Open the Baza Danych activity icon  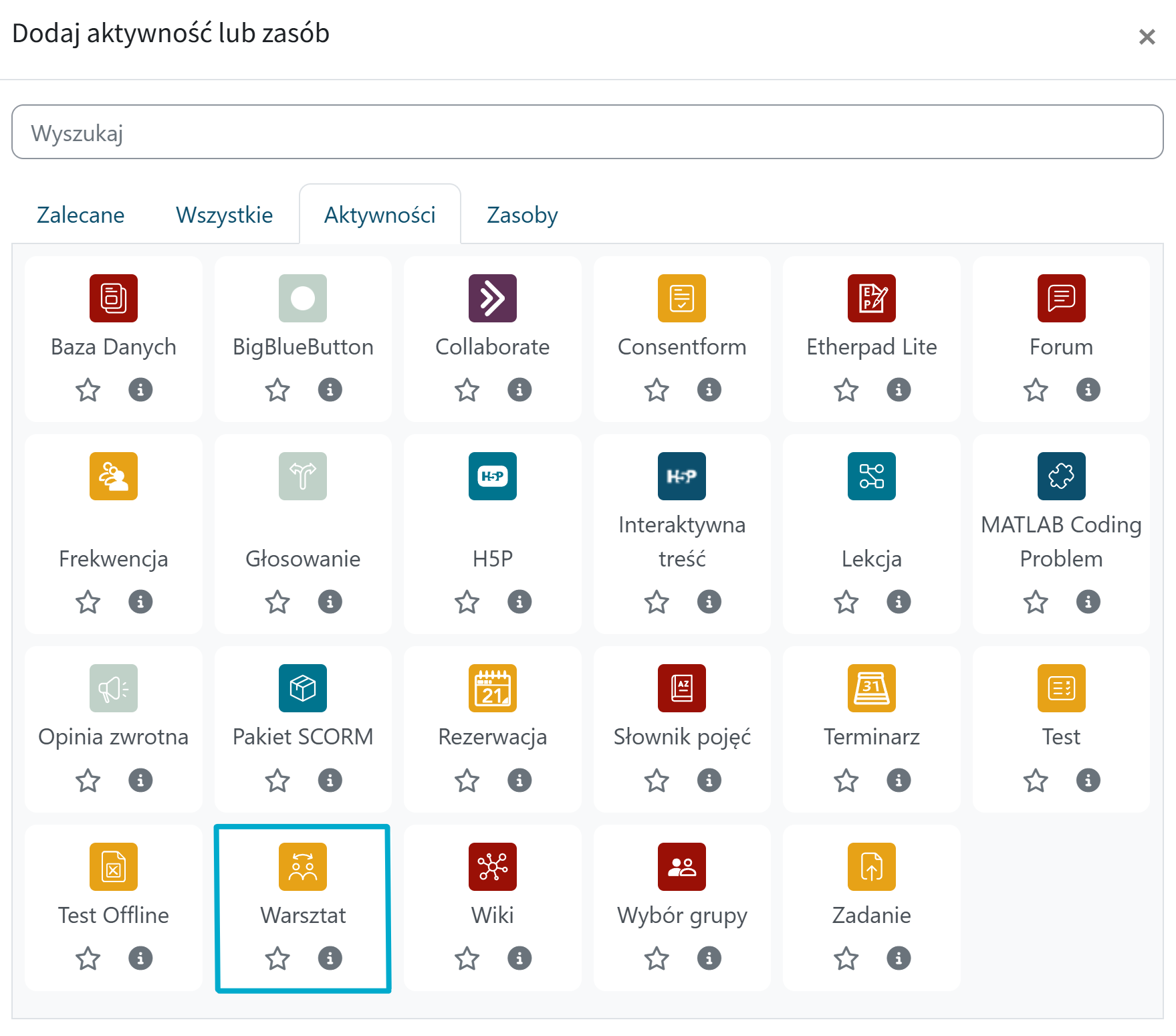pos(114,298)
